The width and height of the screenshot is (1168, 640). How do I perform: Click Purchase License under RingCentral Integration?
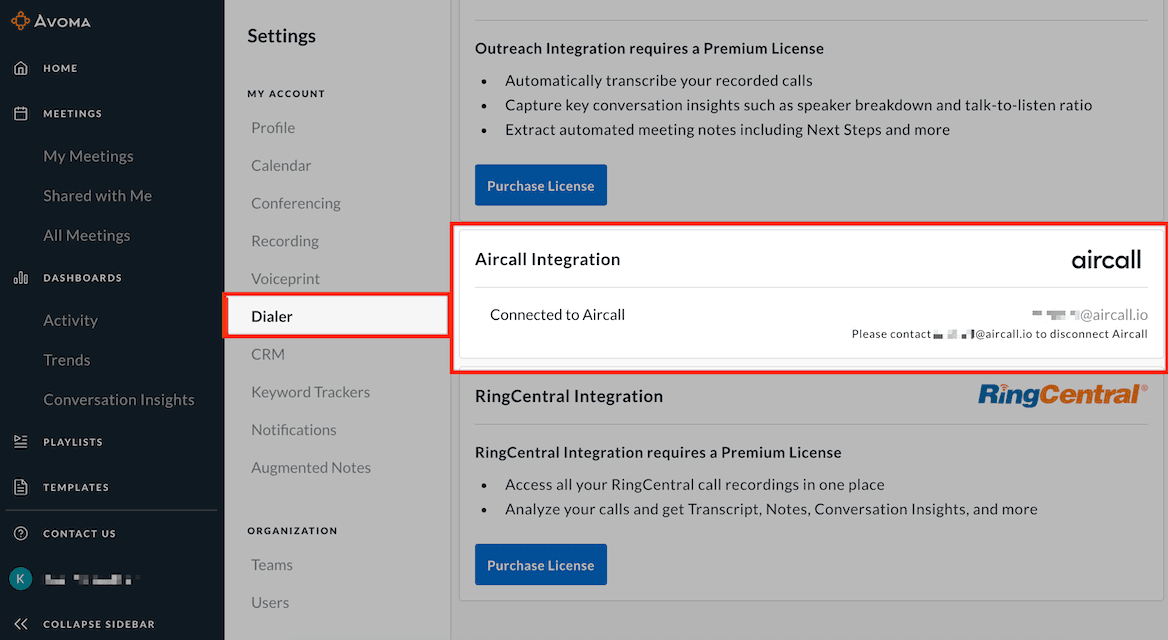coord(540,565)
